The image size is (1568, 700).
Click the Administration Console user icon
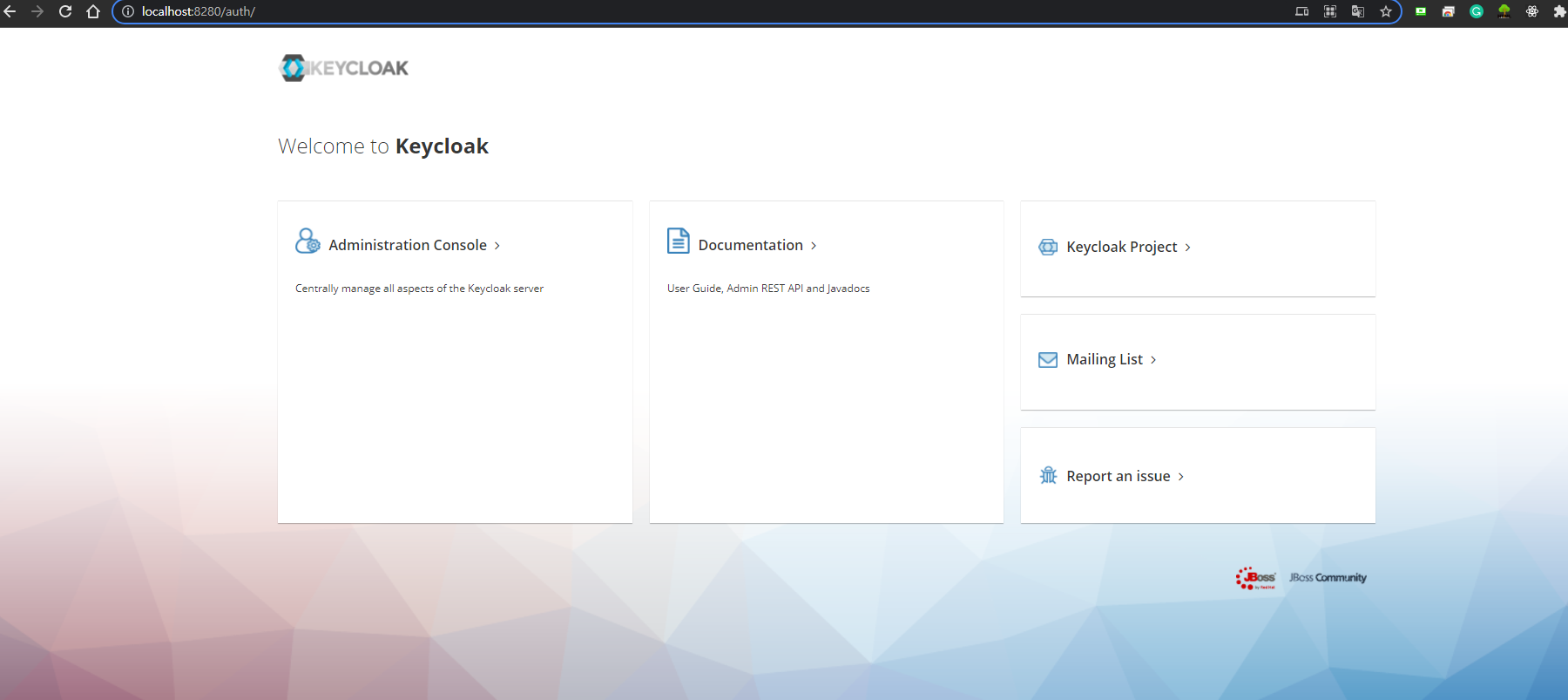(308, 241)
